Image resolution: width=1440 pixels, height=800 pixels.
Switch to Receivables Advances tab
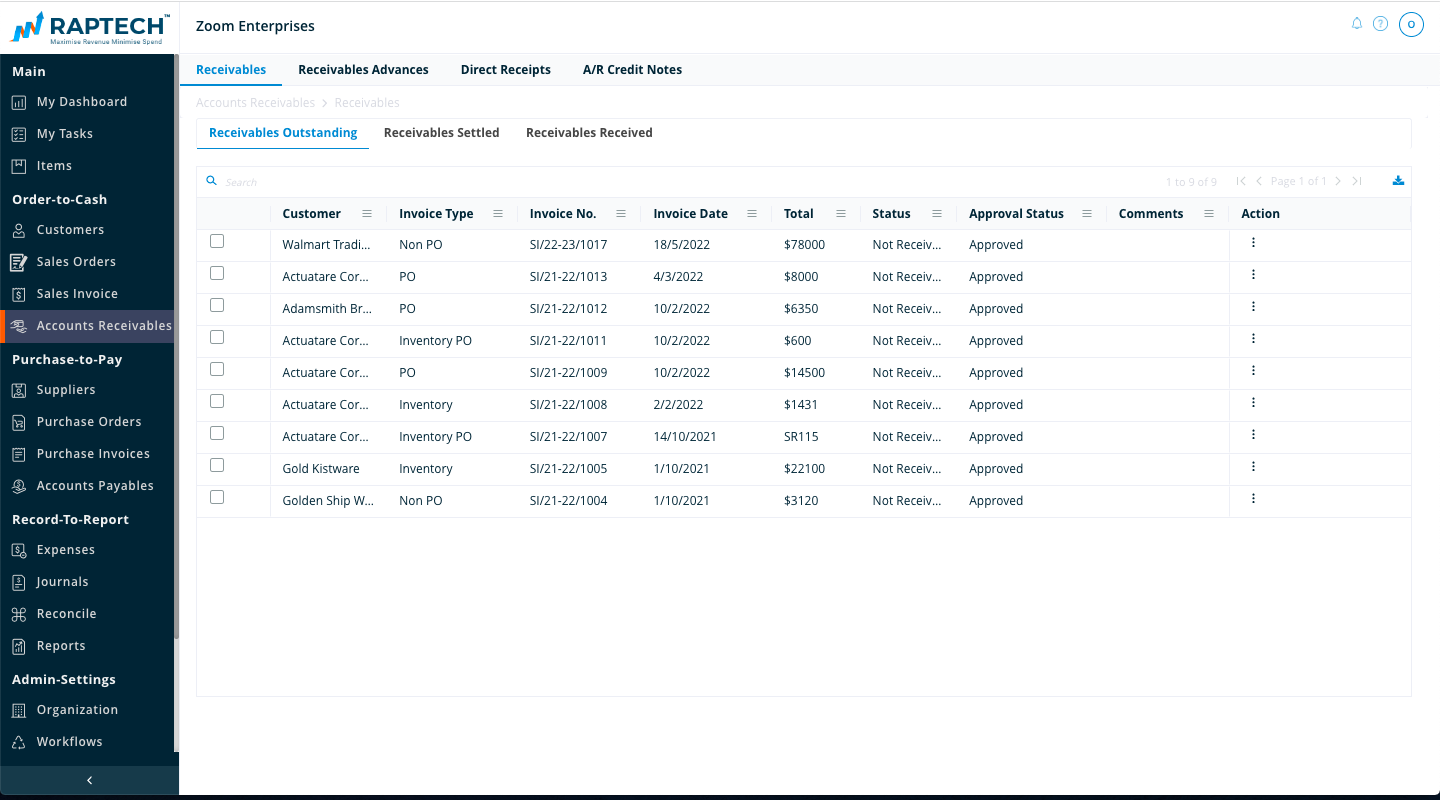click(x=363, y=70)
